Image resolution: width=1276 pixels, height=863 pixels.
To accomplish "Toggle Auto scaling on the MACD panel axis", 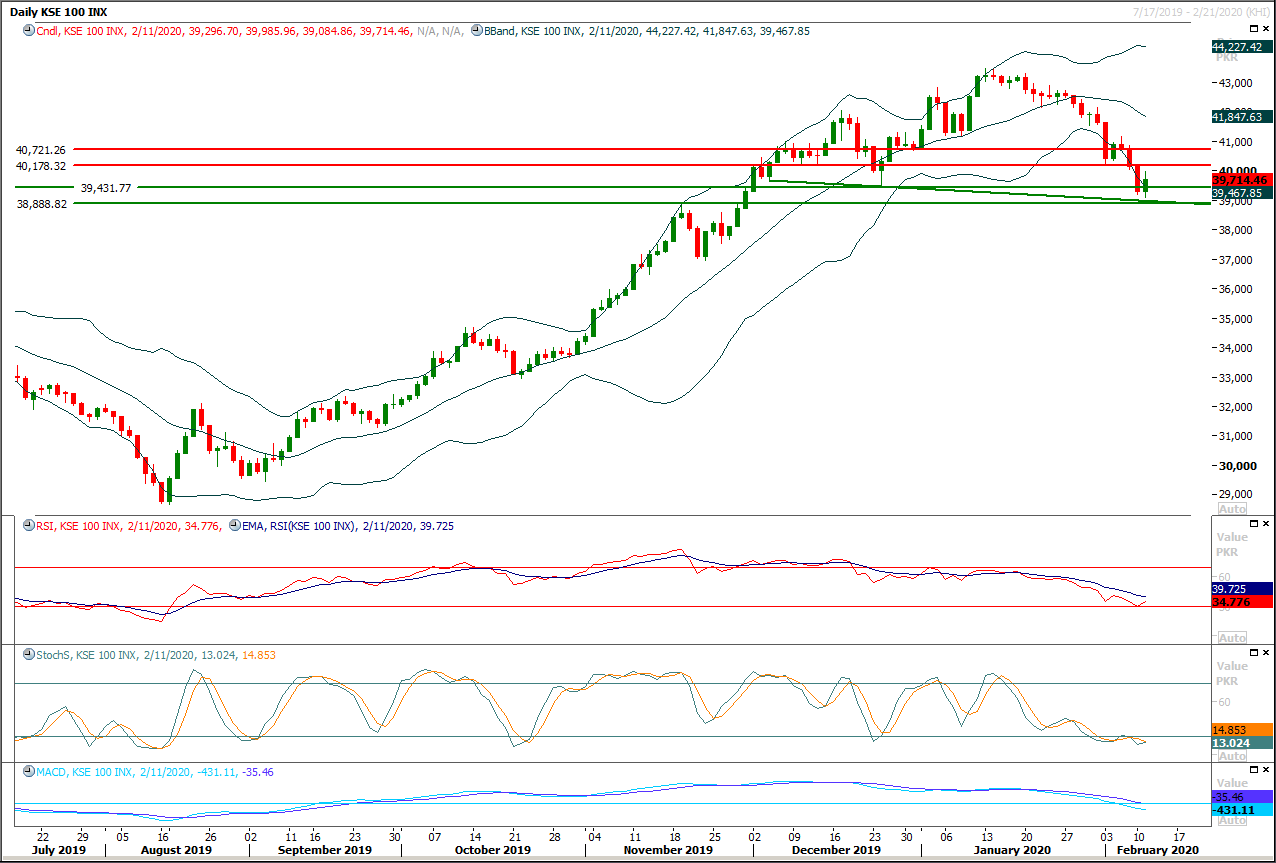I will (1232, 819).
